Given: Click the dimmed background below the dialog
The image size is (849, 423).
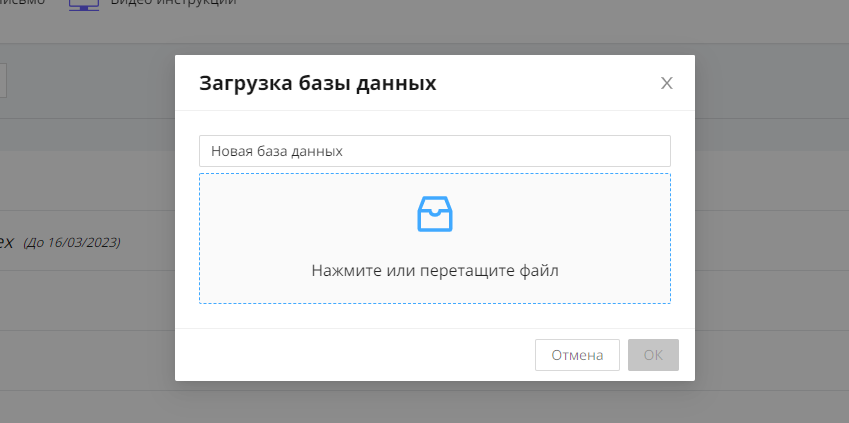Looking at the screenshot, I should click(x=434, y=402).
